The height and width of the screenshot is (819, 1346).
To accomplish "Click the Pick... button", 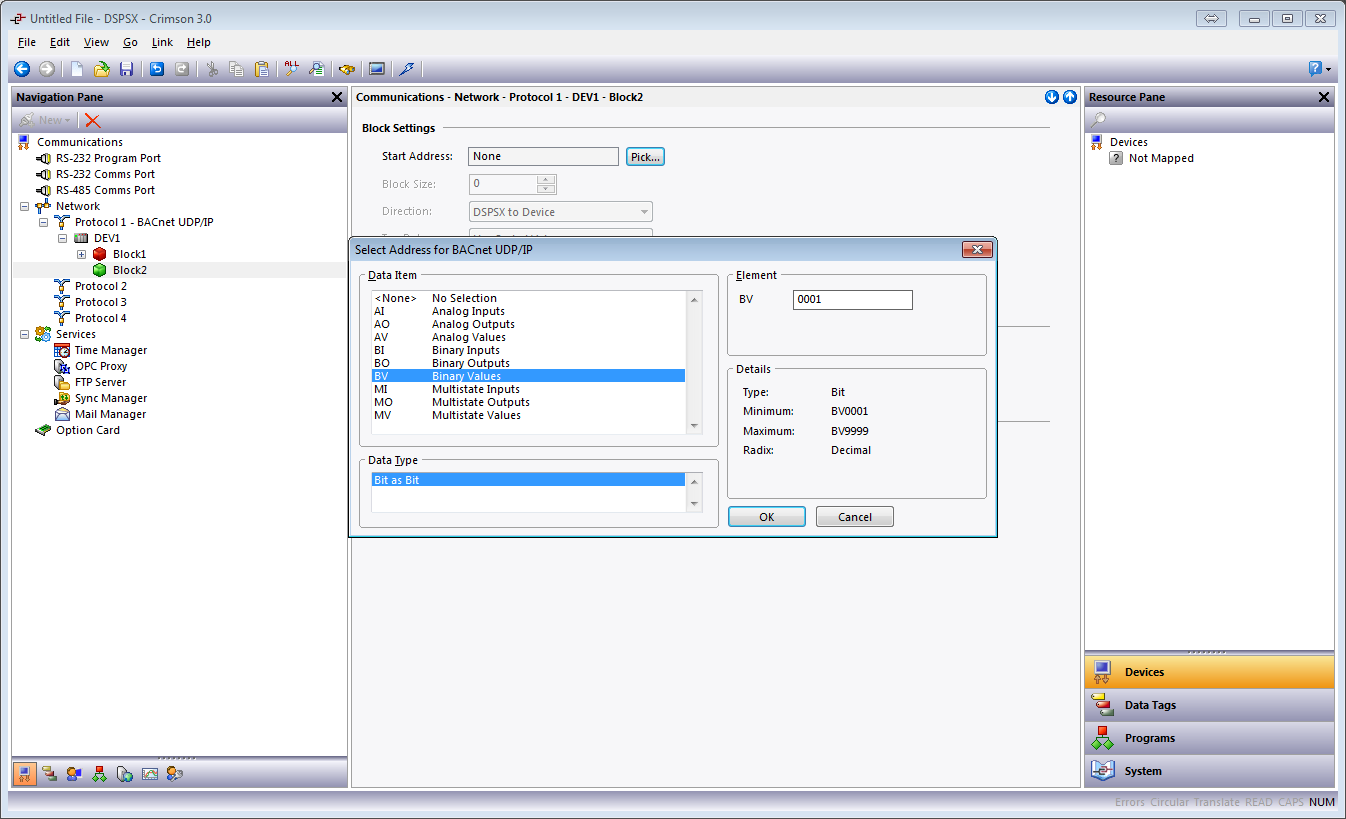I will (645, 157).
